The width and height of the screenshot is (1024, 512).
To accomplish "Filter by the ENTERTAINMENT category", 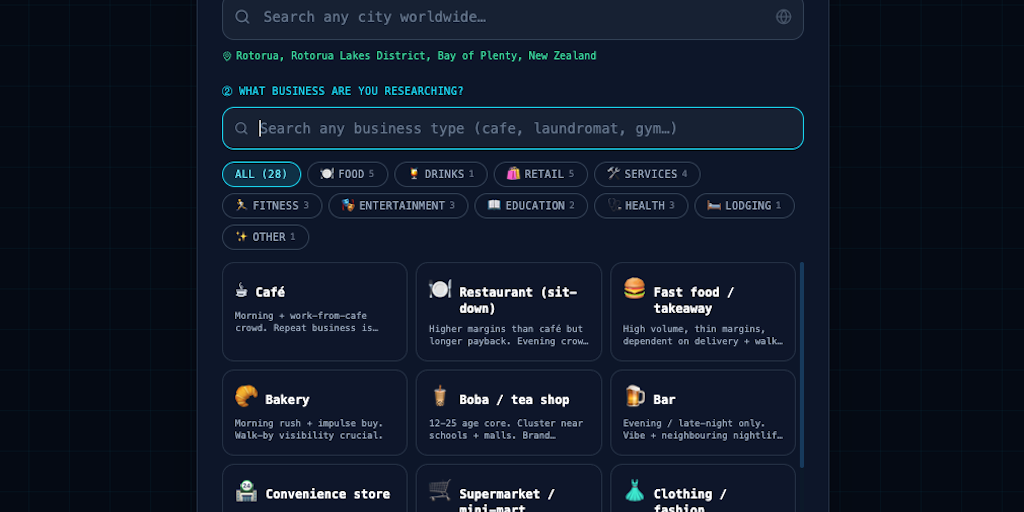I will pyautogui.click(x=398, y=206).
